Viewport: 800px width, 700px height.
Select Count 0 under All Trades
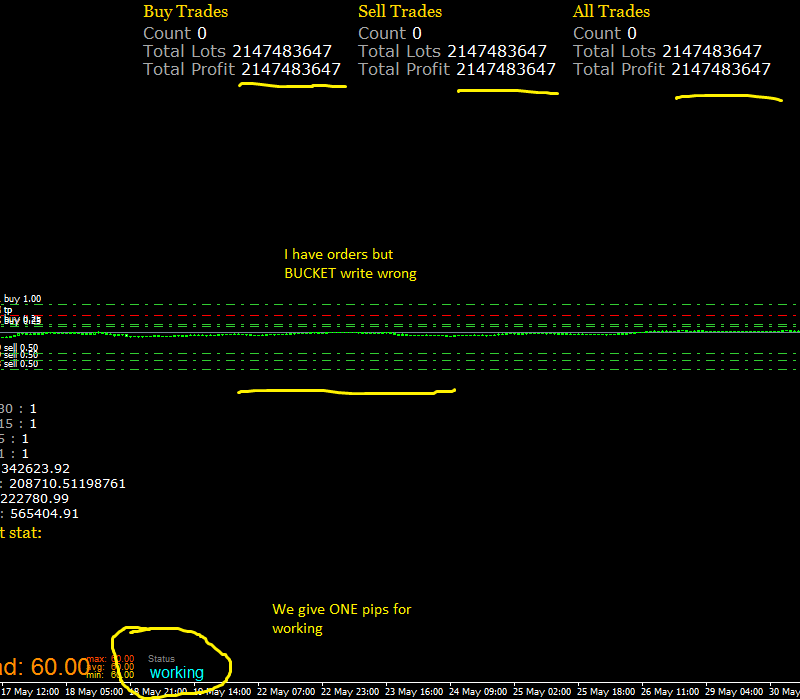(605, 33)
